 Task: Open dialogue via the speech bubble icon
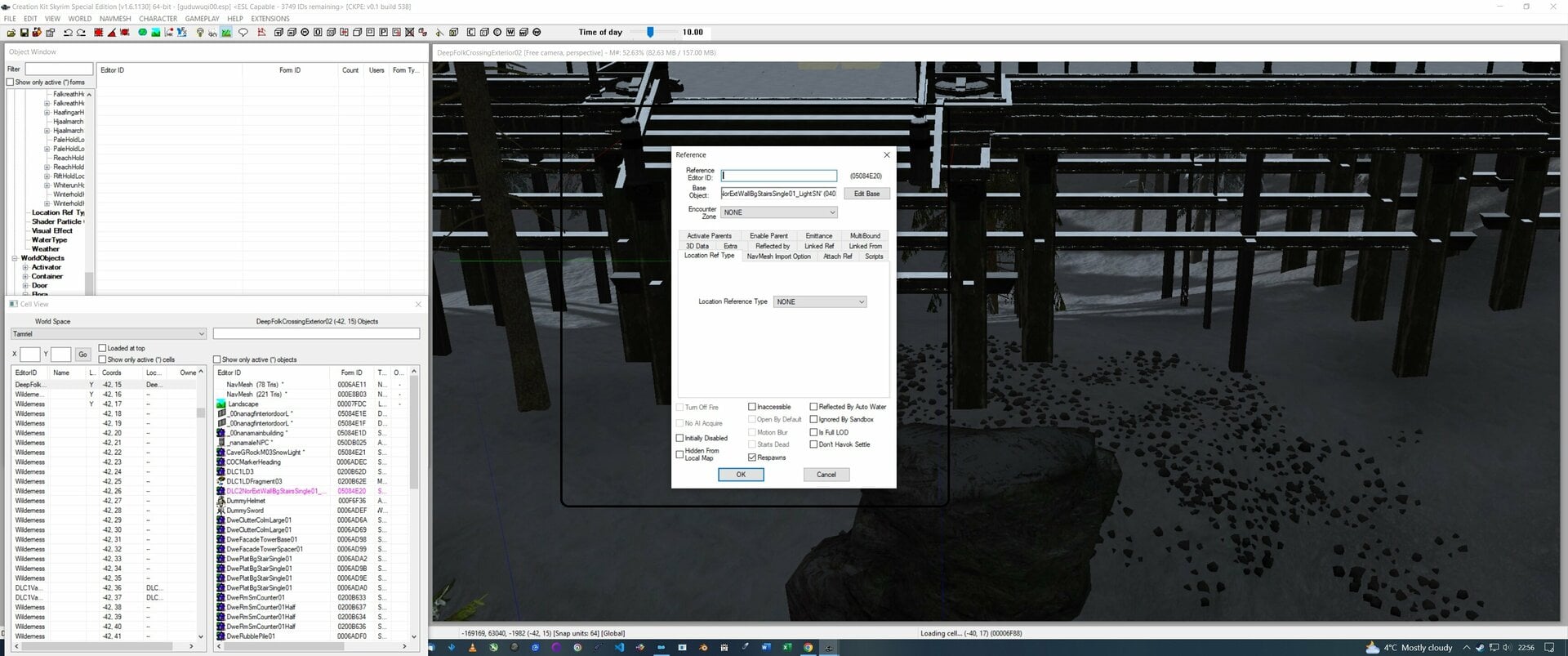pos(243,33)
